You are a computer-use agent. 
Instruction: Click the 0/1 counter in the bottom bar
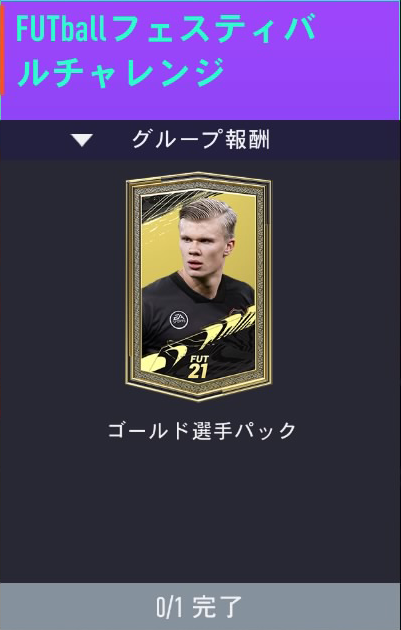click(169, 607)
